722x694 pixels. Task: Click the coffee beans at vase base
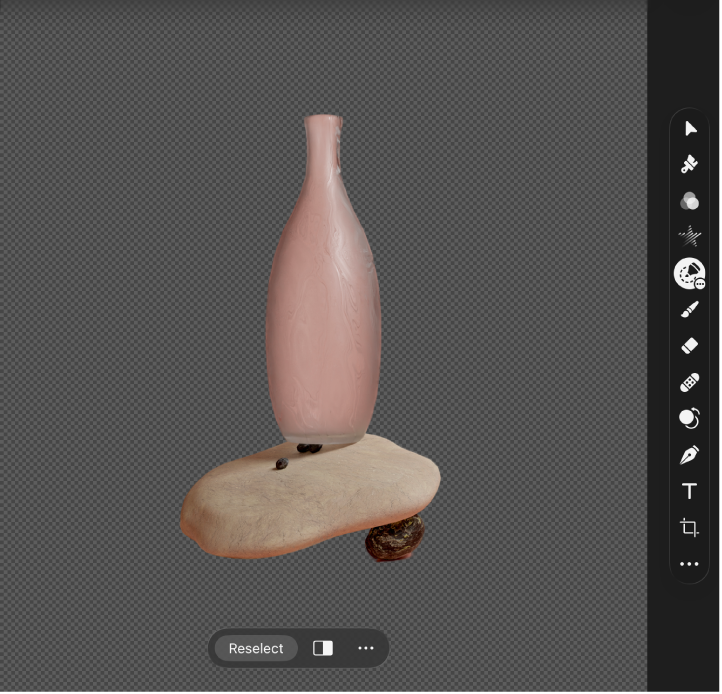pos(309,449)
